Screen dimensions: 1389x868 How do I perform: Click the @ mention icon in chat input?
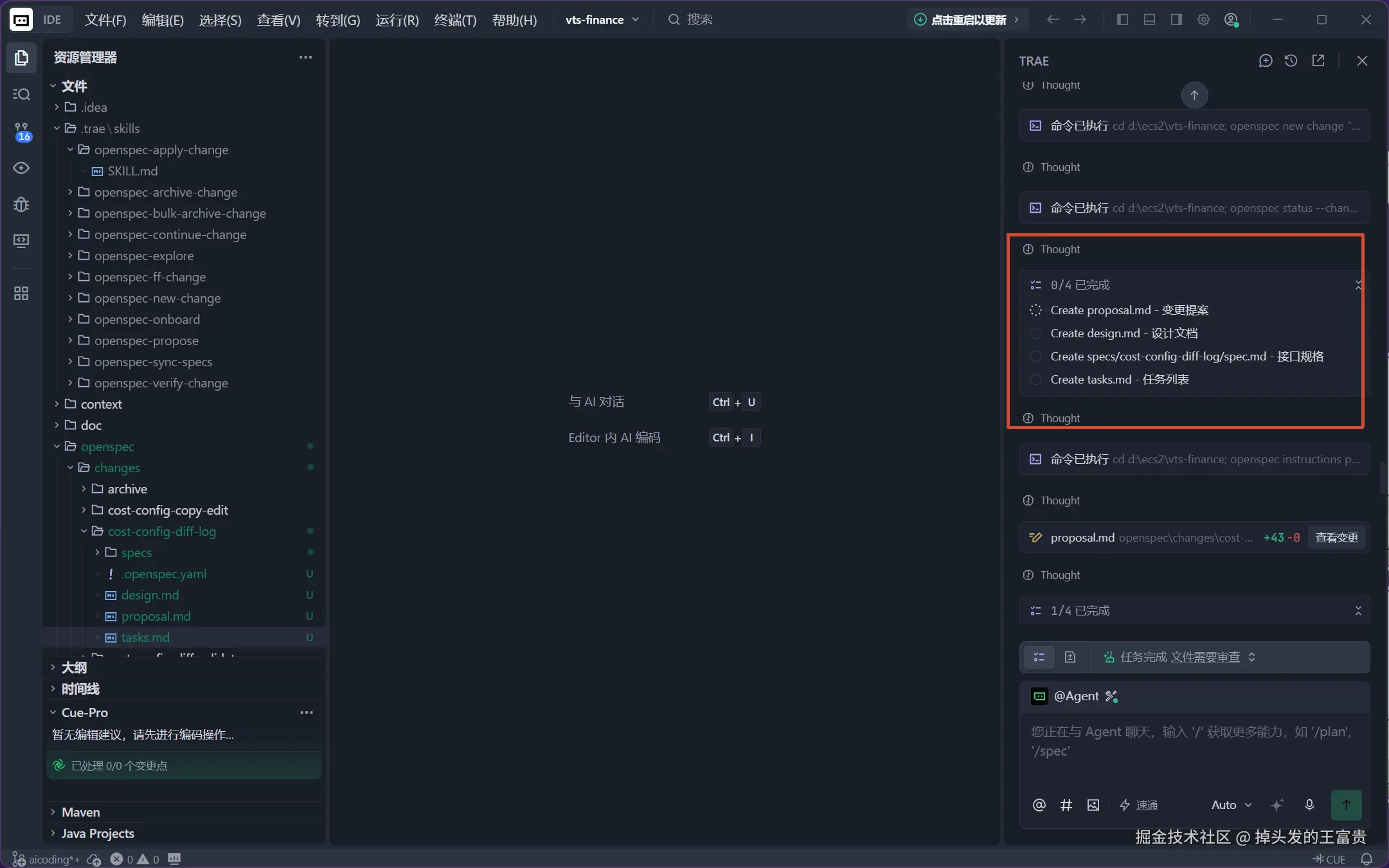click(x=1039, y=805)
